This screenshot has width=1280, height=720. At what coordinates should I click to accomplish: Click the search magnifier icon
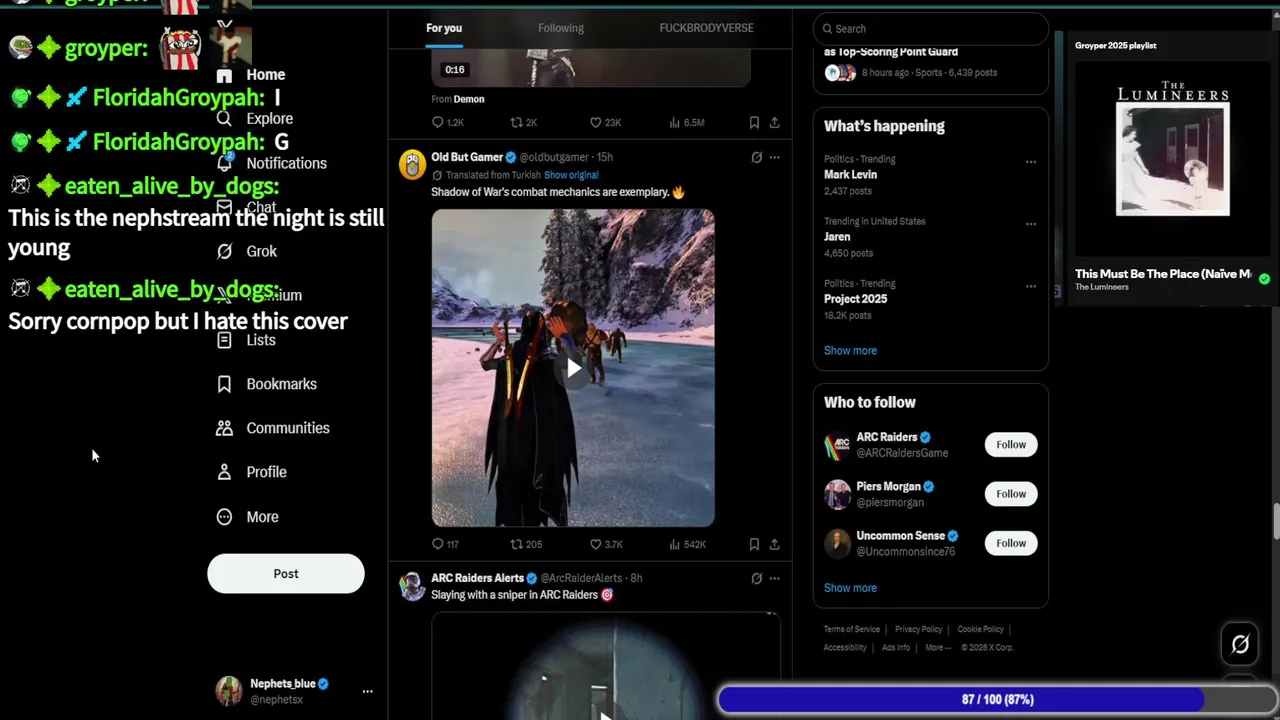pos(828,29)
